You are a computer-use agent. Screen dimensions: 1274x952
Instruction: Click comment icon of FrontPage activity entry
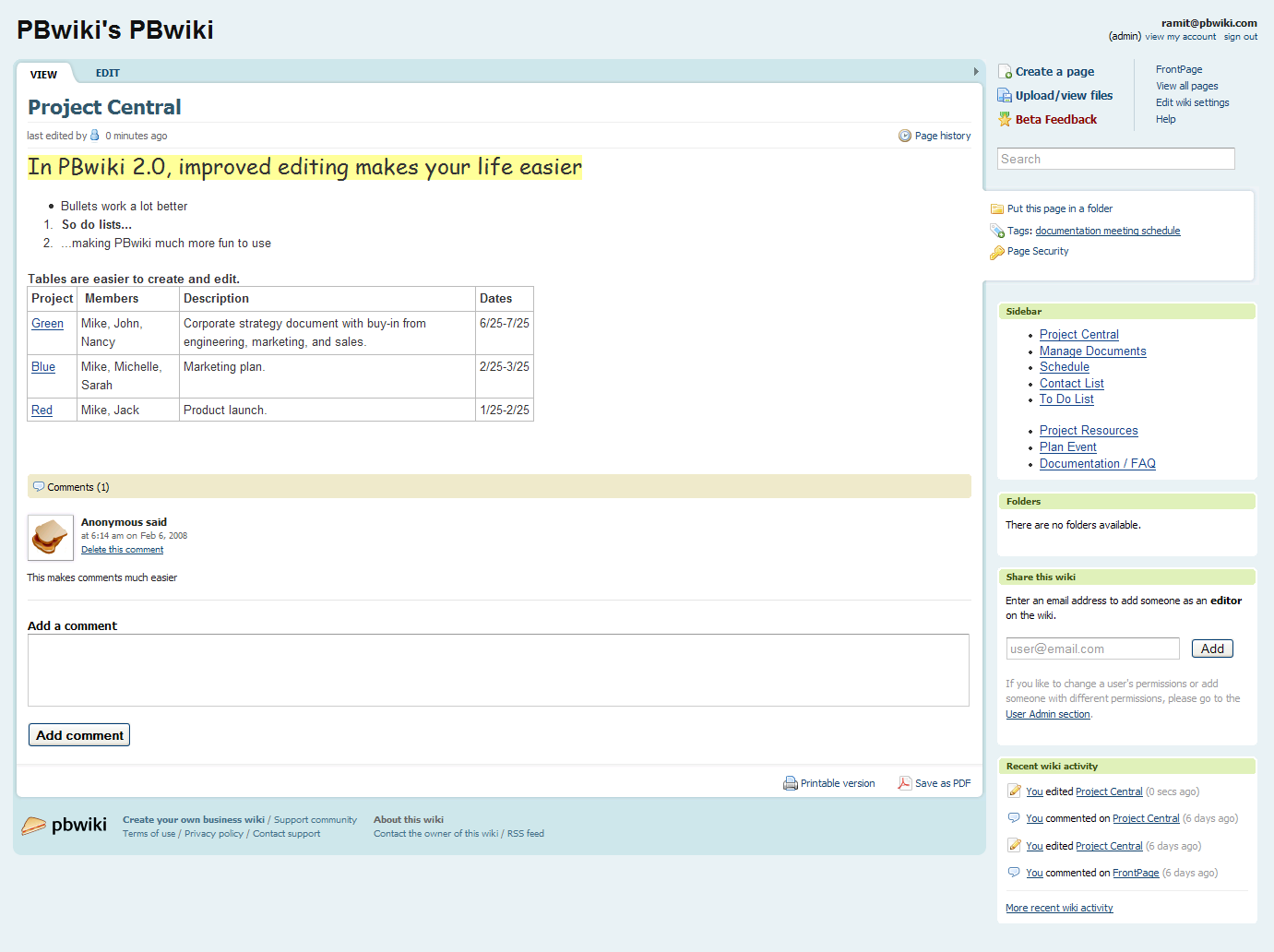(x=1014, y=872)
